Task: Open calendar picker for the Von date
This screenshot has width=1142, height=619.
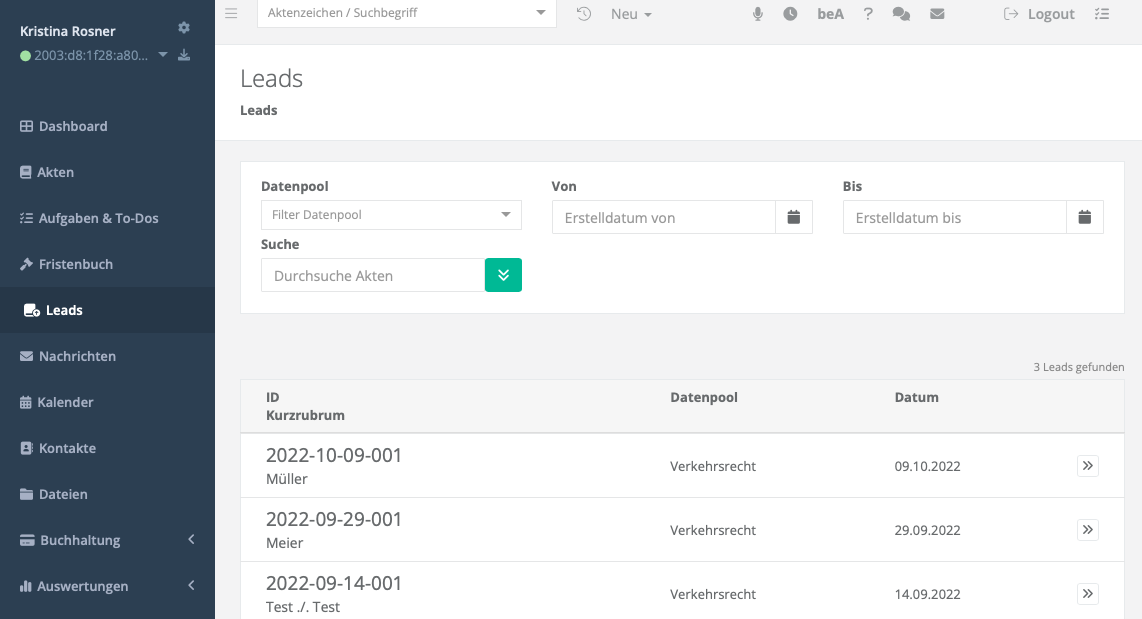Action: [x=794, y=217]
